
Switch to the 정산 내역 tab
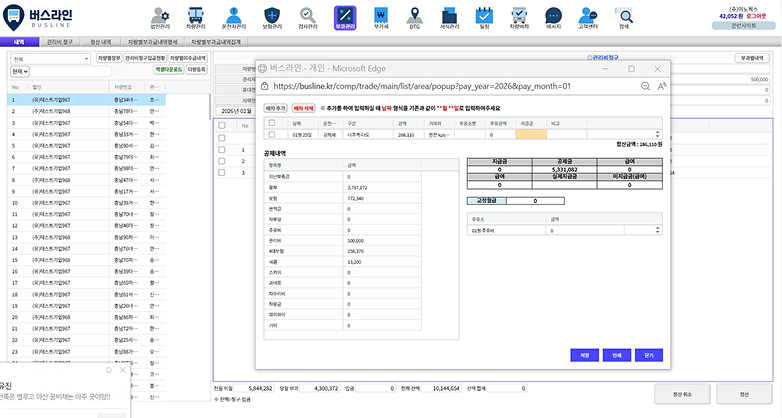point(102,43)
